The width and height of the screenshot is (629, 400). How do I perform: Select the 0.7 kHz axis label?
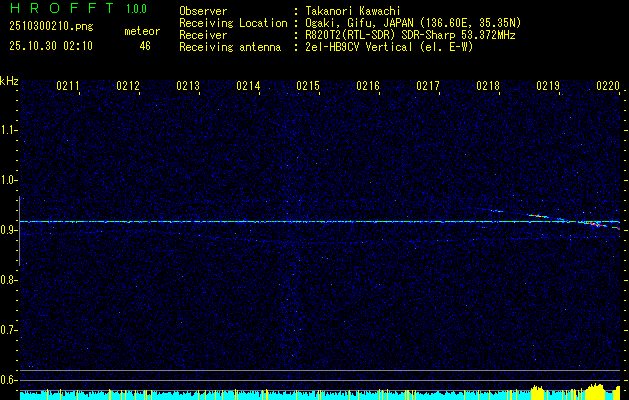9,330
